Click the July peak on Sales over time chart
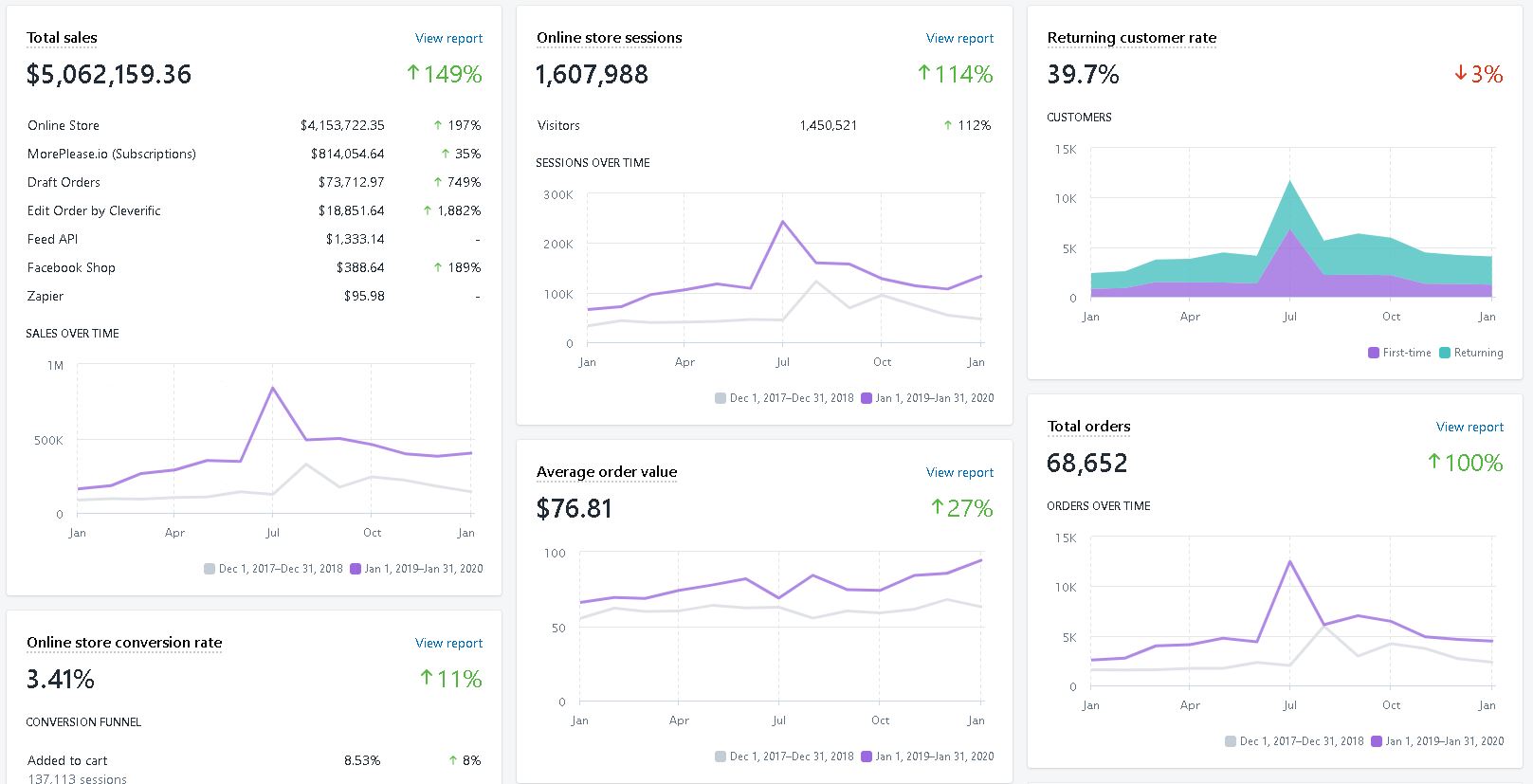This screenshot has width=1533, height=784. coord(273,388)
